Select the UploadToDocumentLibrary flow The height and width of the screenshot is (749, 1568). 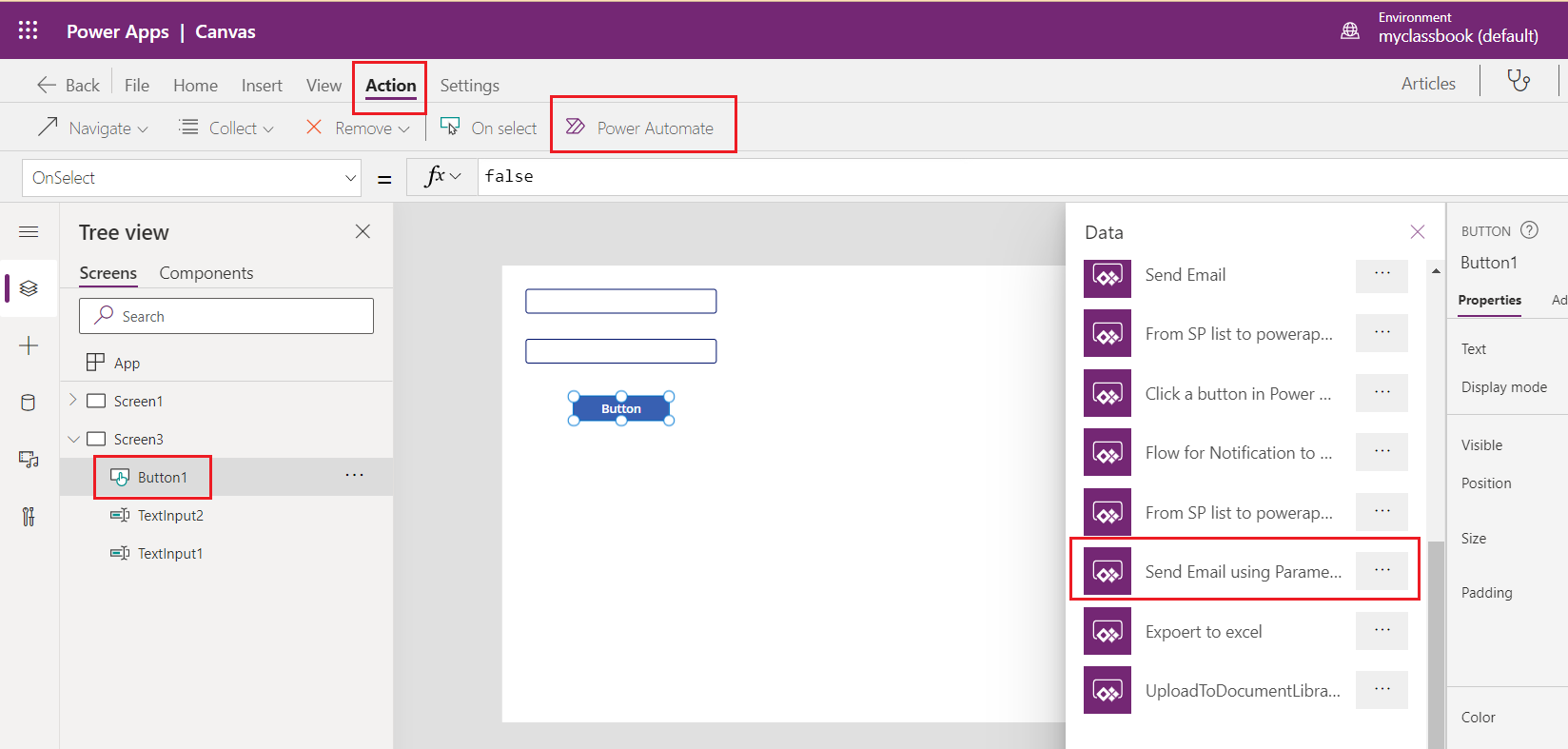[x=1243, y=691]
